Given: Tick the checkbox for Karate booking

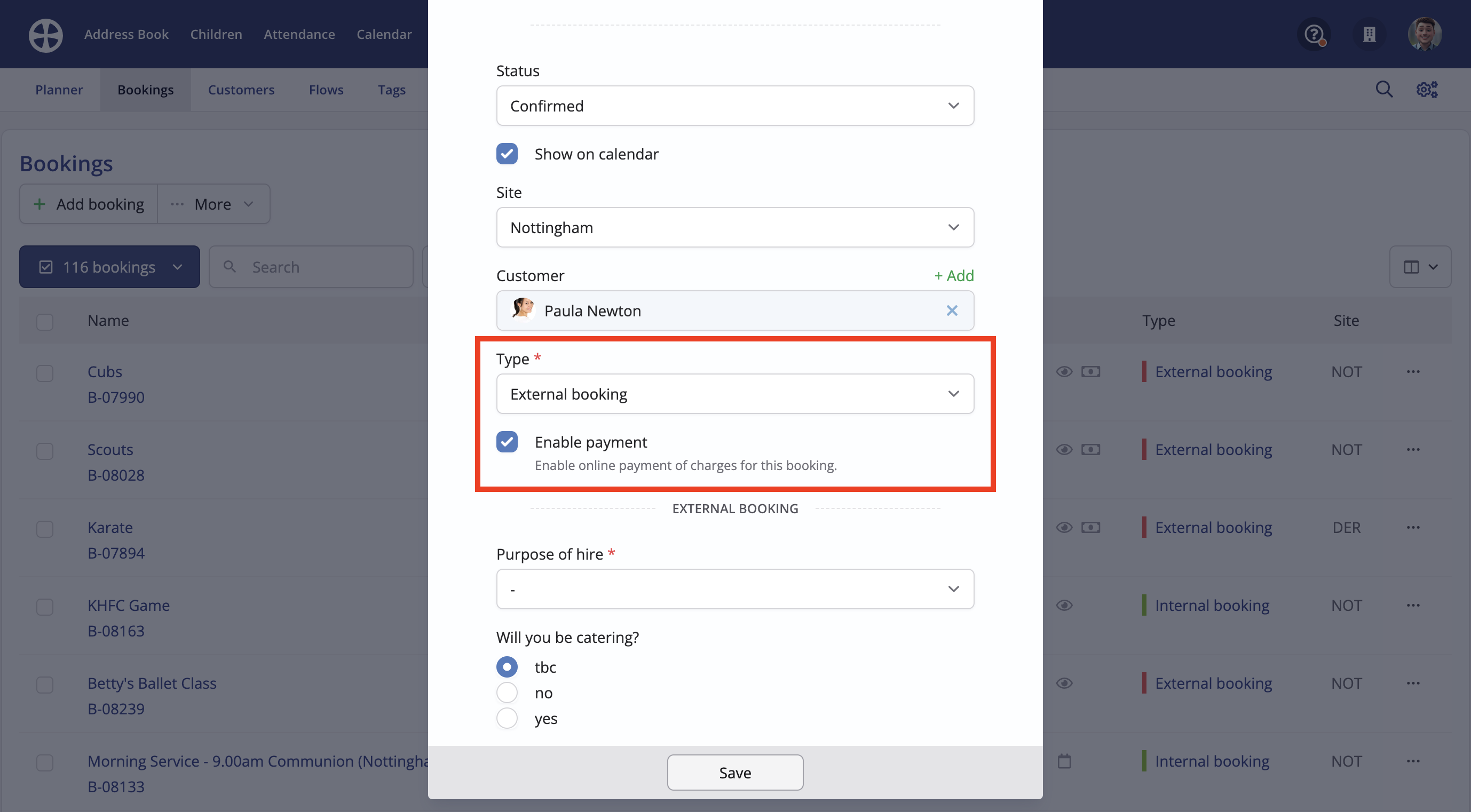Looking at the screenshot, I should pos(44,529).
